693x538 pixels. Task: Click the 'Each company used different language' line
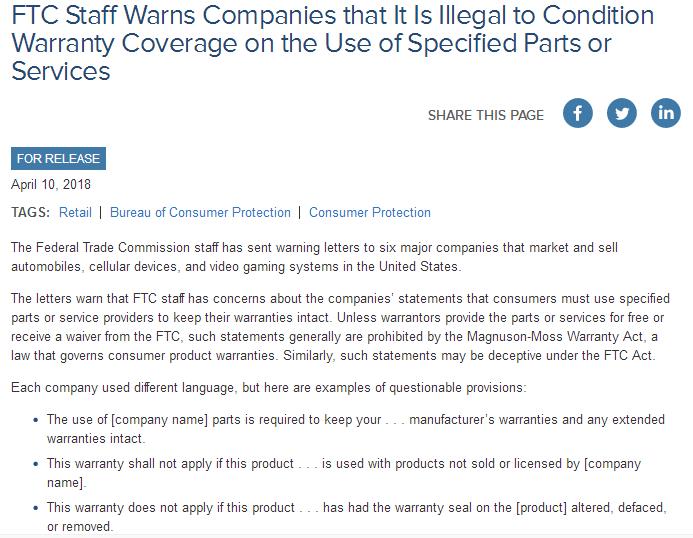268,386
